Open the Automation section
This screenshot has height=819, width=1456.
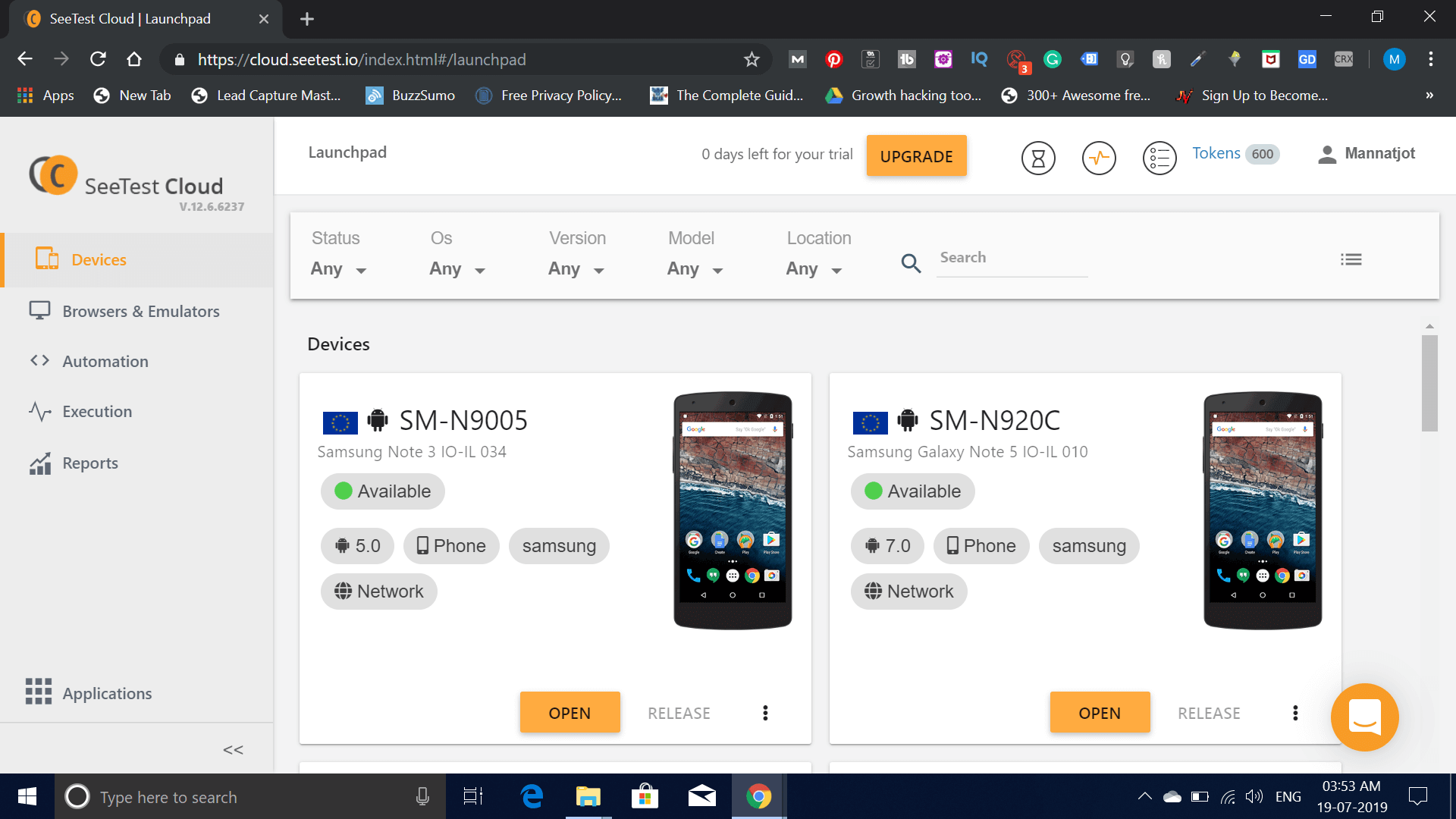tap(105, 361)
